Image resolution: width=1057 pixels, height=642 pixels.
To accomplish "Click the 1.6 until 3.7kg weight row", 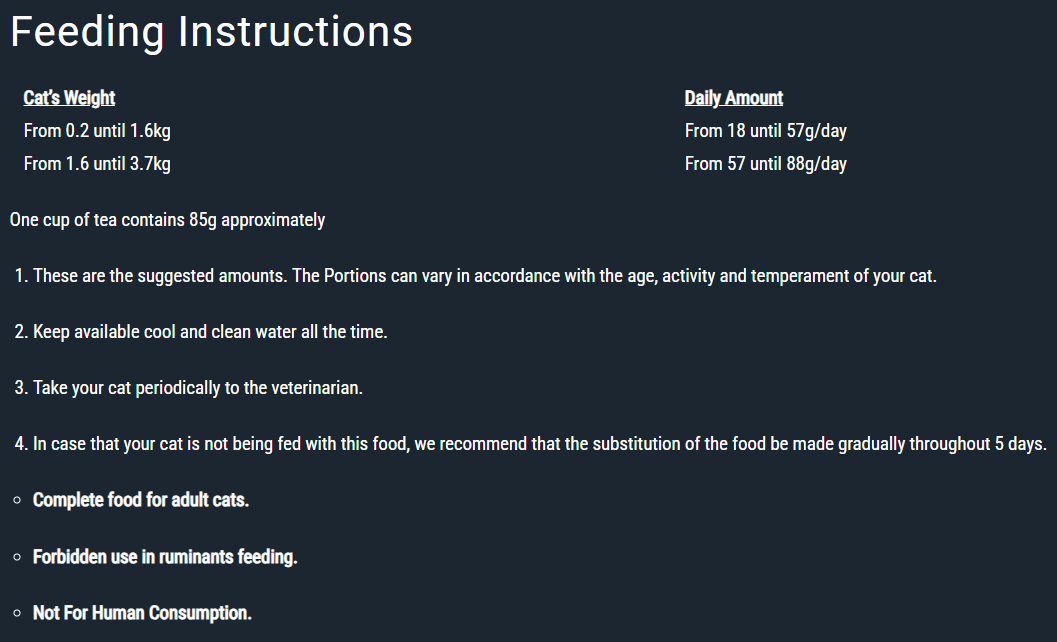I will click(97, 164).
